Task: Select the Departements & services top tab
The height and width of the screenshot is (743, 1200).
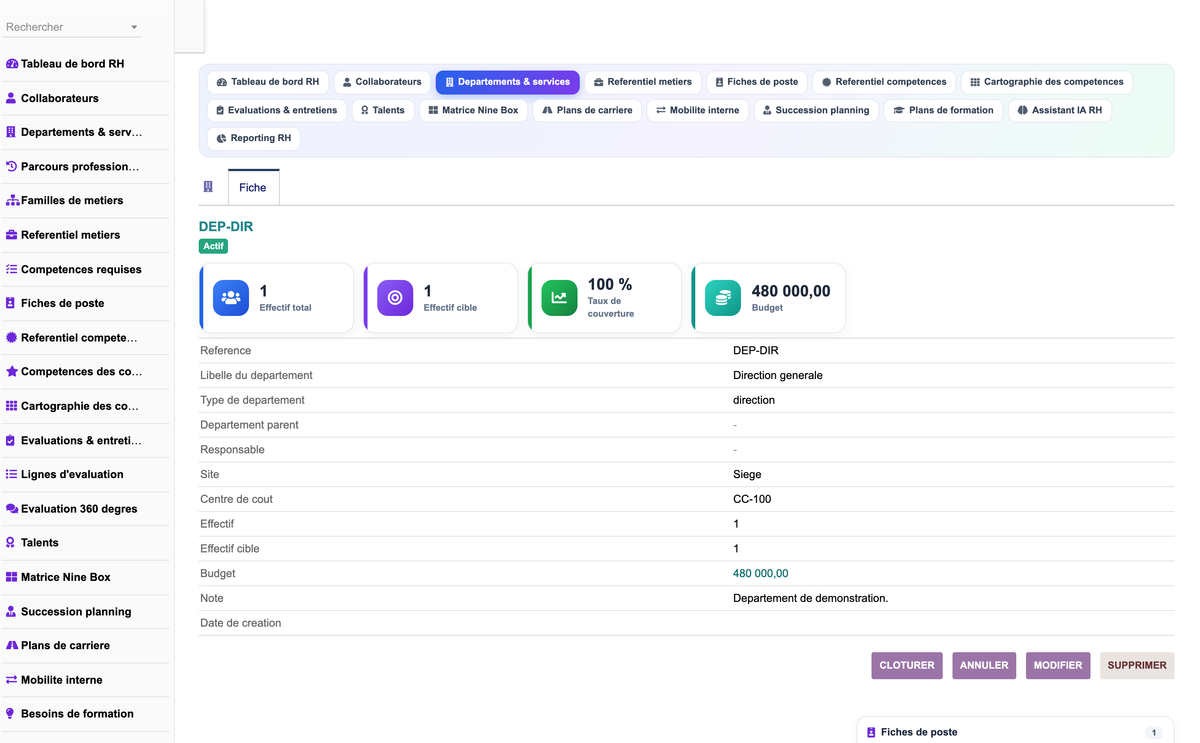Action: pos(507,82)
